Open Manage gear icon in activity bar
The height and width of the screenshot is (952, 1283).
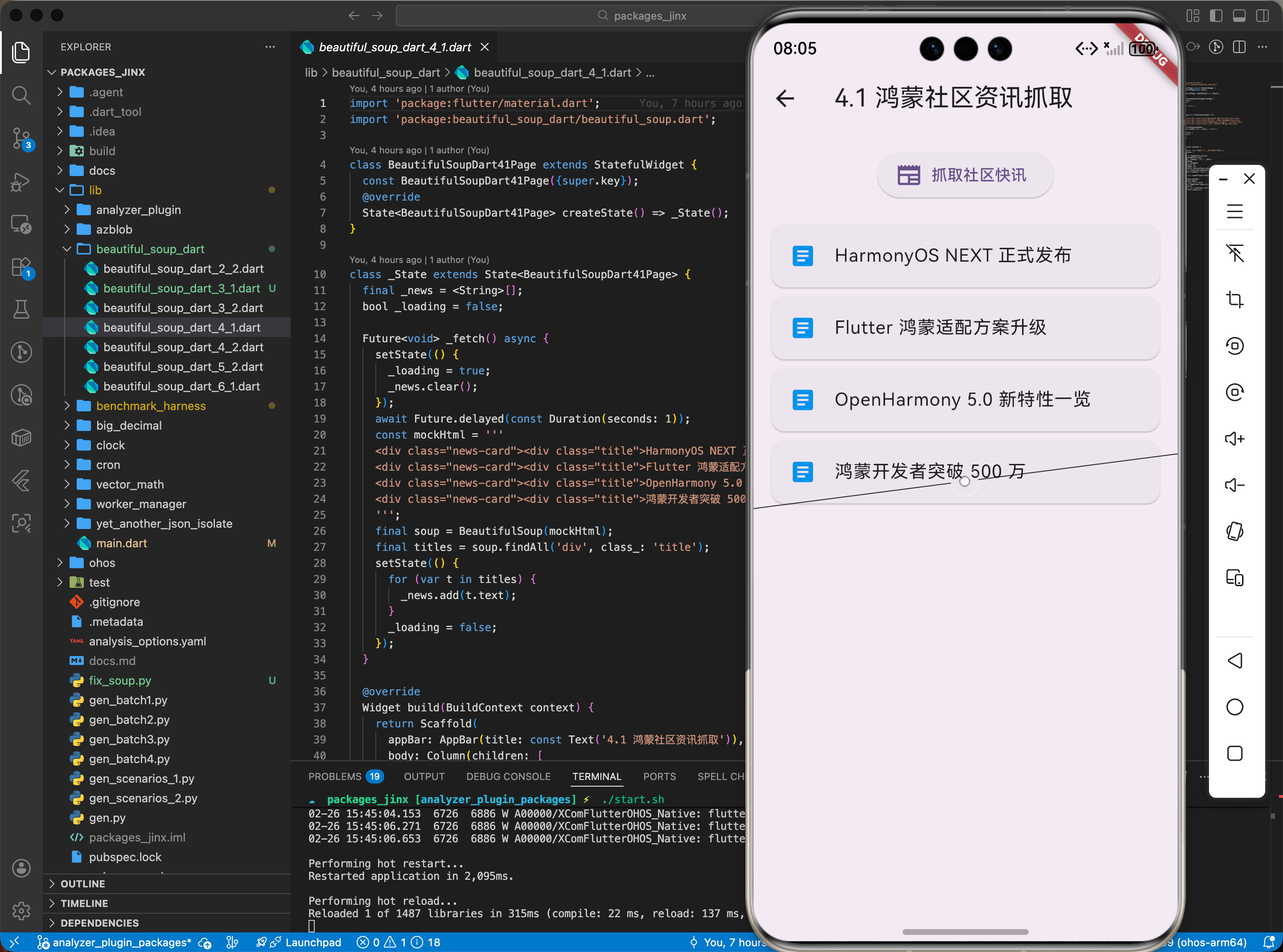21,911
